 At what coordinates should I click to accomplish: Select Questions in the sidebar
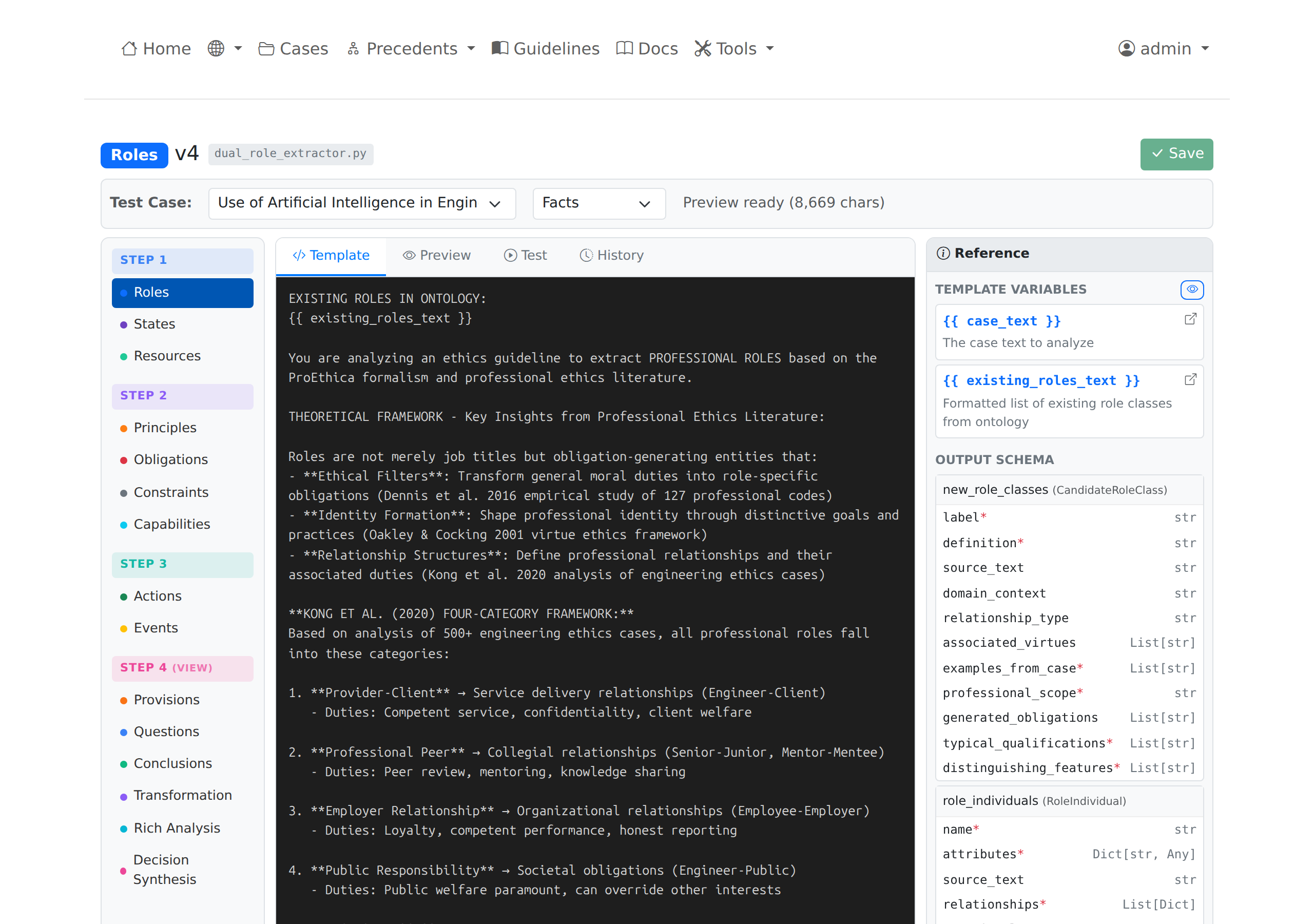click(183, 731)
